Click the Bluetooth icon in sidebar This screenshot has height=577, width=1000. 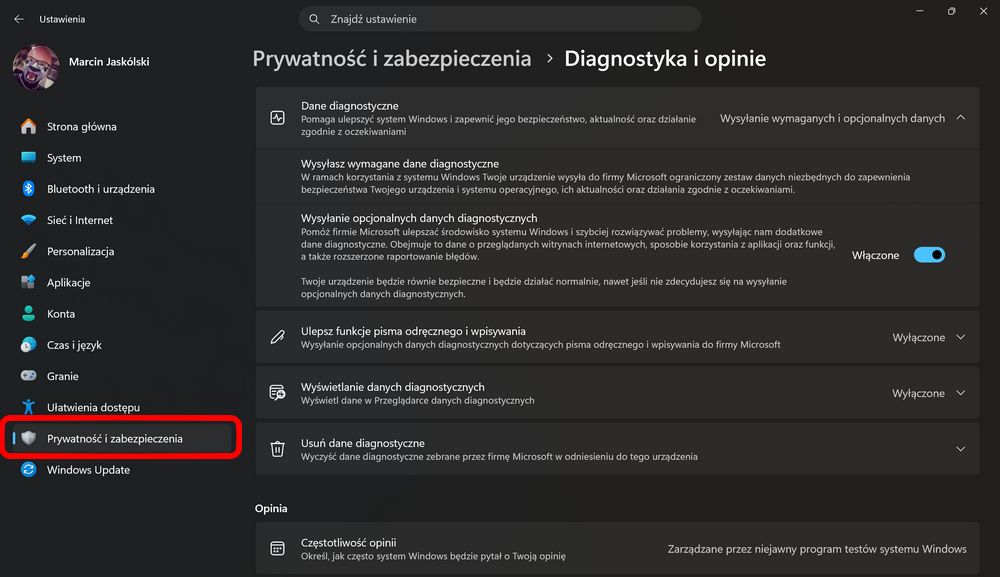pos(28,189)
